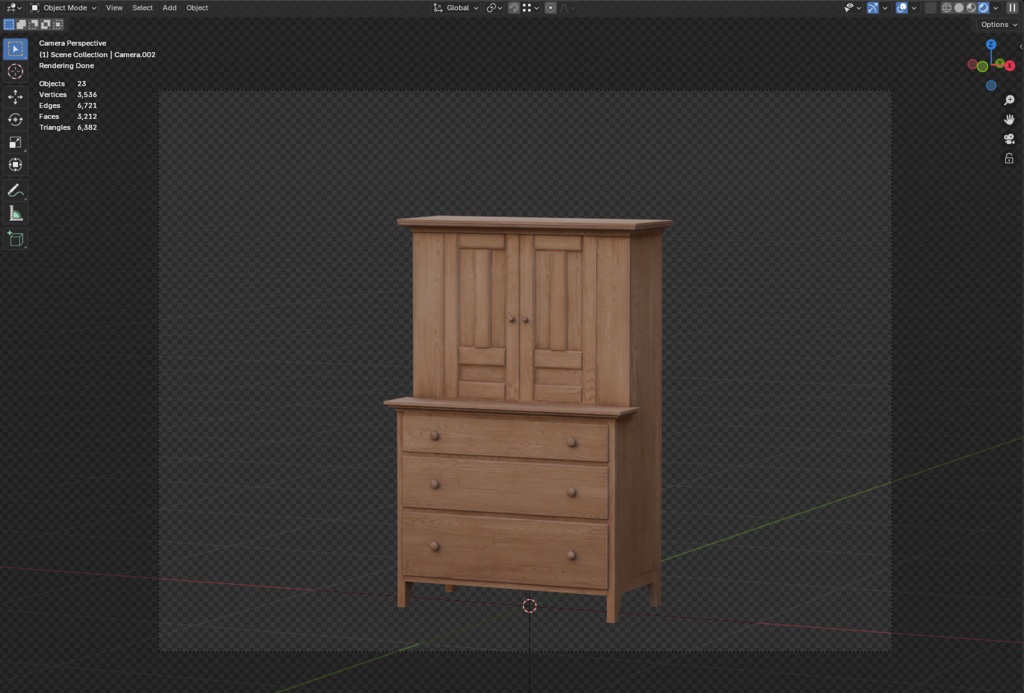This screenshot has height=693, width=1024.
Task: Click the Select menu
Action: pyautogui.click(x=143, y=7)
